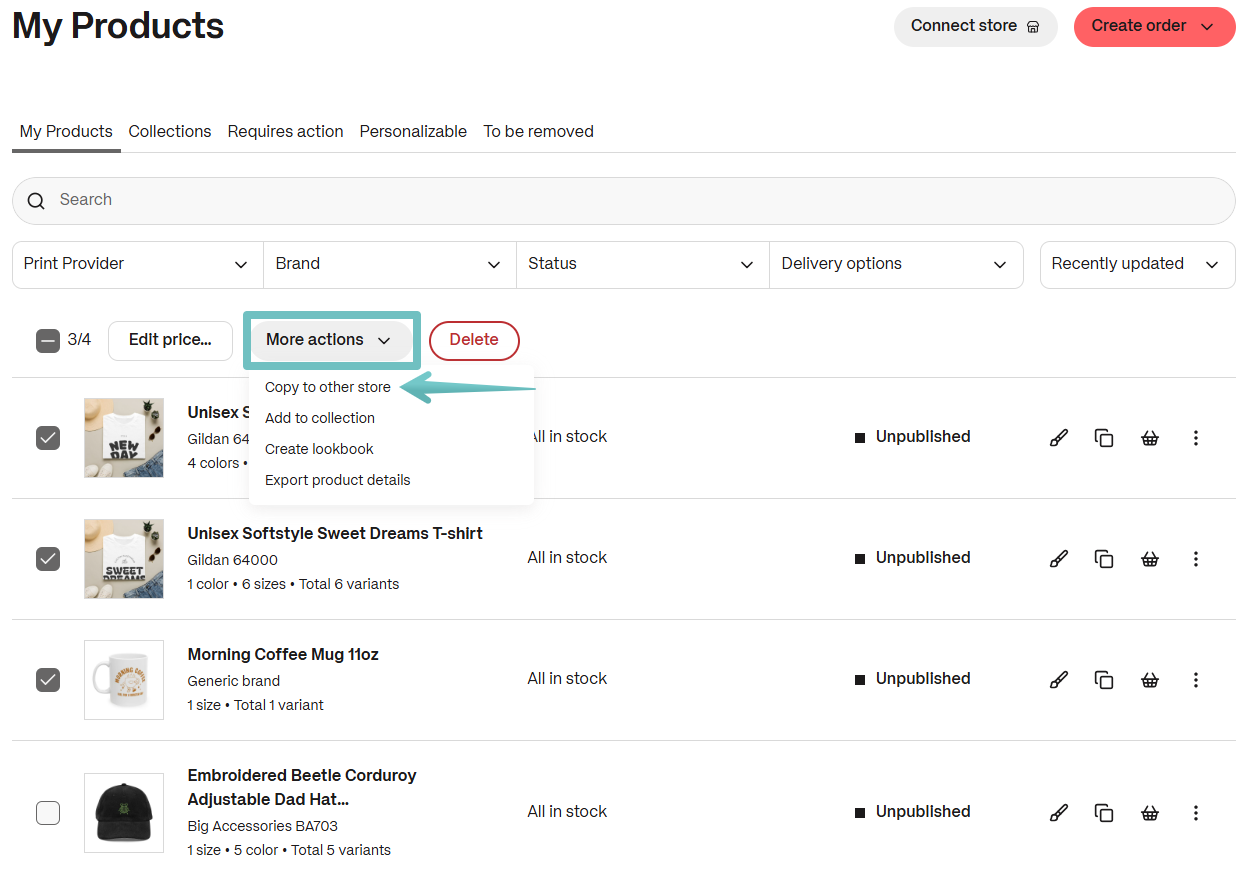The width and height of the screenshot is (1242, 873).
Task: Uncheck the Sweet Dreams T-shirt checkbox
Action: [48, 559]
